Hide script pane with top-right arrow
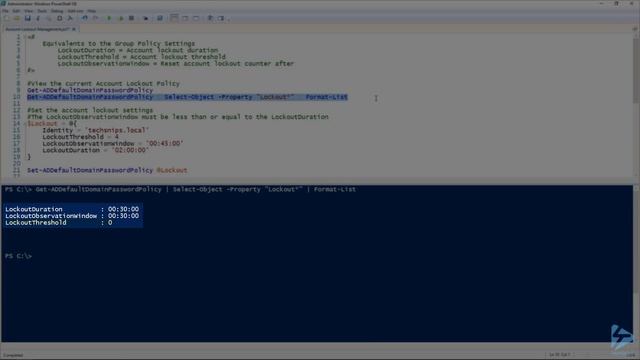The width and height of the screenshot is (640, 360). tap(635, 29)
